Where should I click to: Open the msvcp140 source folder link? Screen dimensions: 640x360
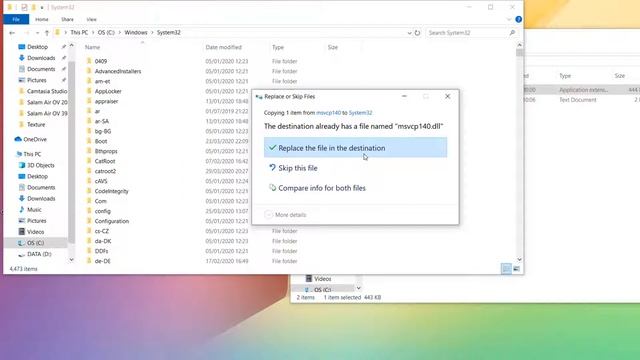328,113
